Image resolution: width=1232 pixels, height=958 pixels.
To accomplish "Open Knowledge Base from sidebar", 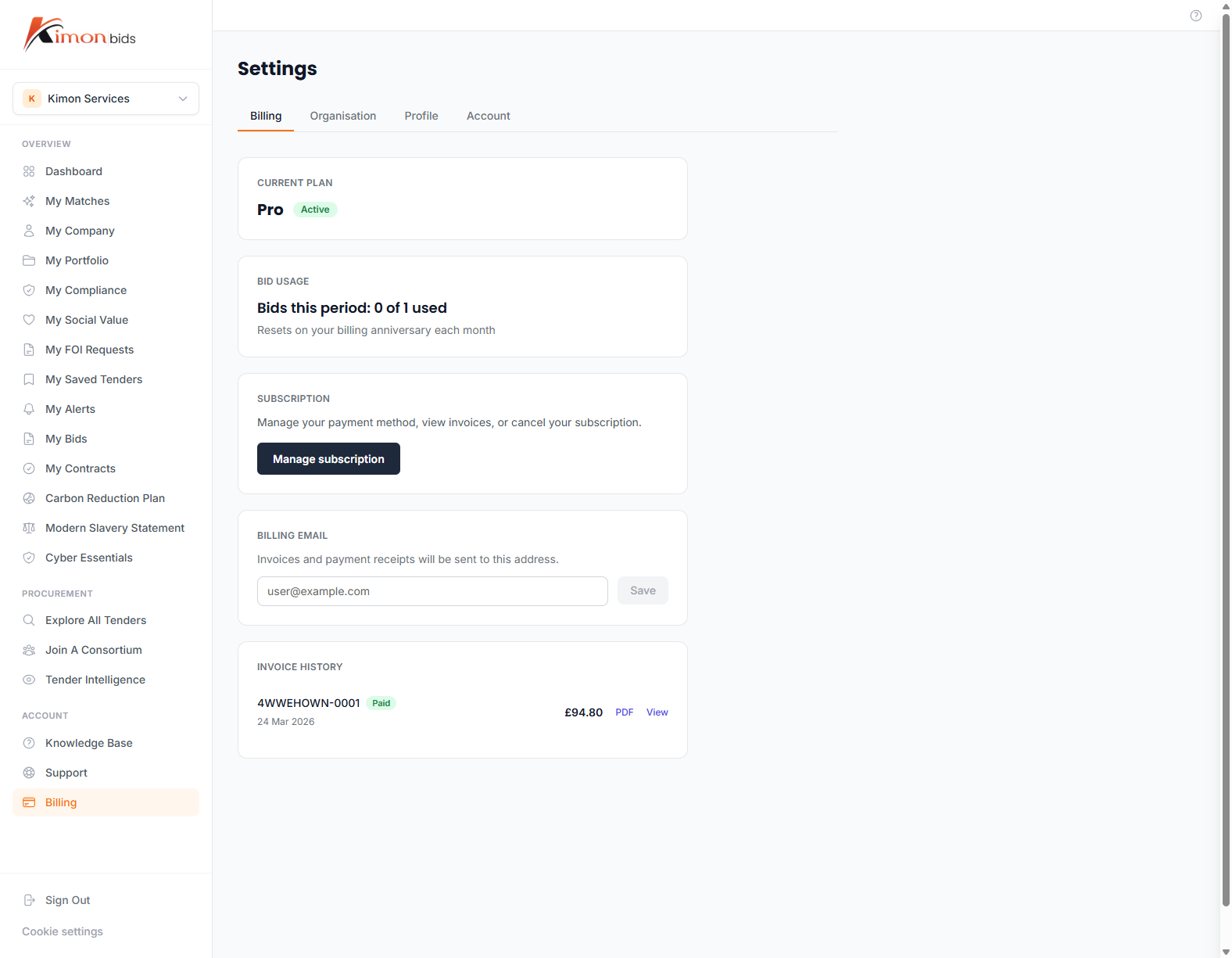I will click(106, 743).
